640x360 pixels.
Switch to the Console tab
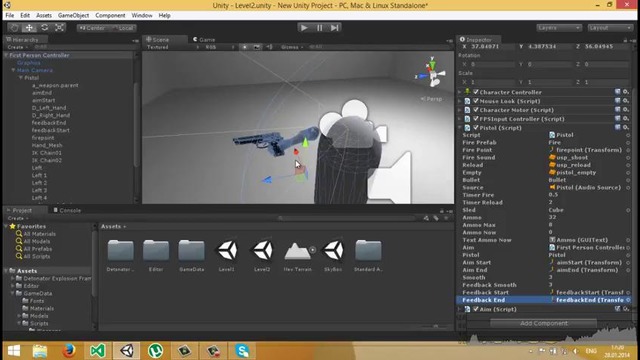[67, 210]
